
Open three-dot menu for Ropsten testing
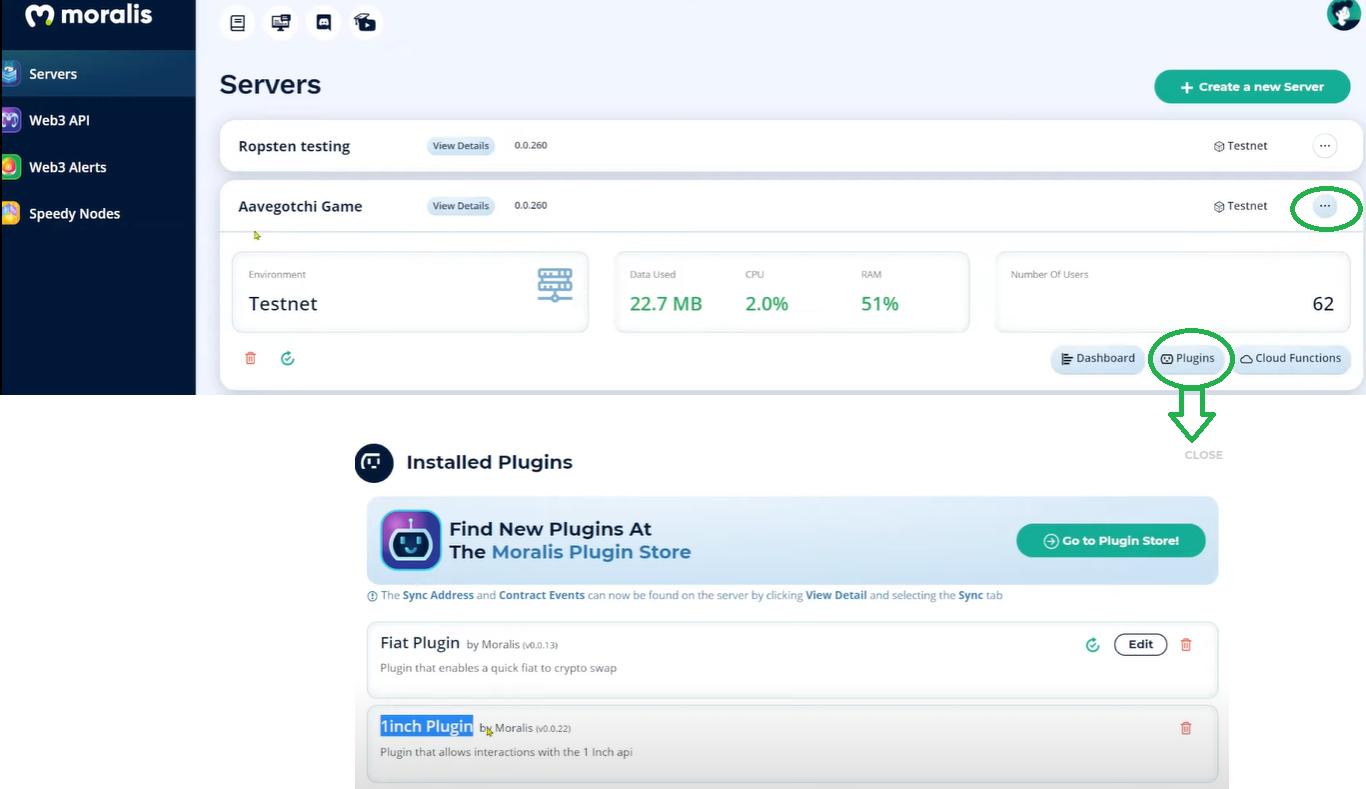1324,146
